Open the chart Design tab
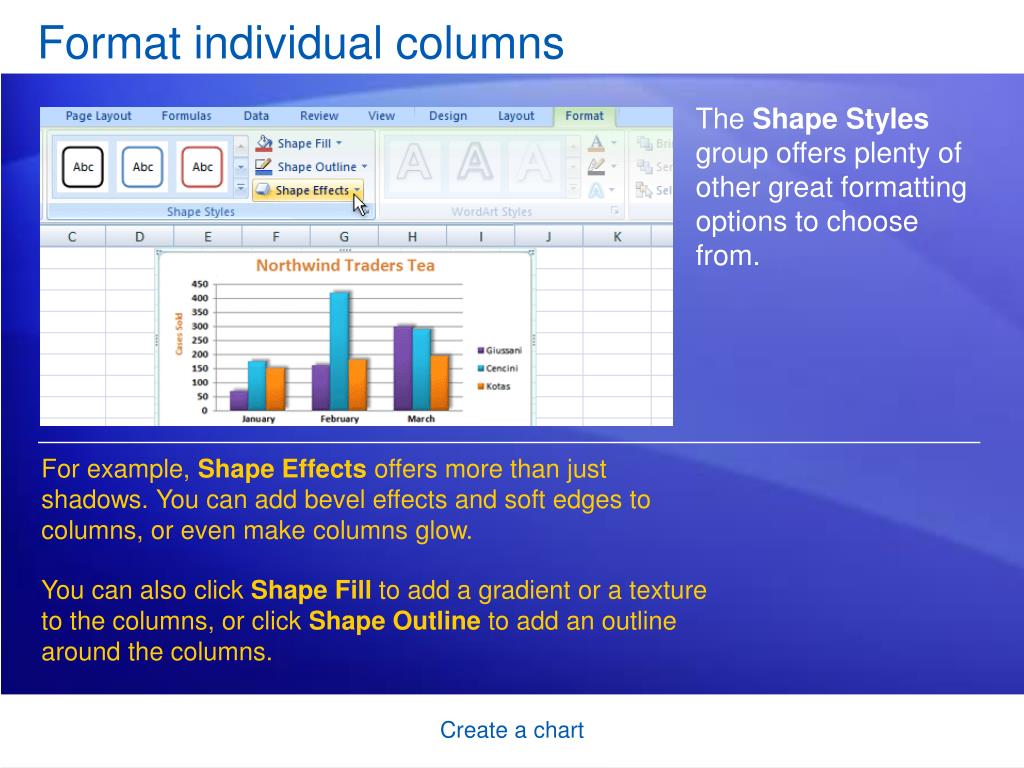1024x768 pixels. pyautogui.click(x=448, y=116)
